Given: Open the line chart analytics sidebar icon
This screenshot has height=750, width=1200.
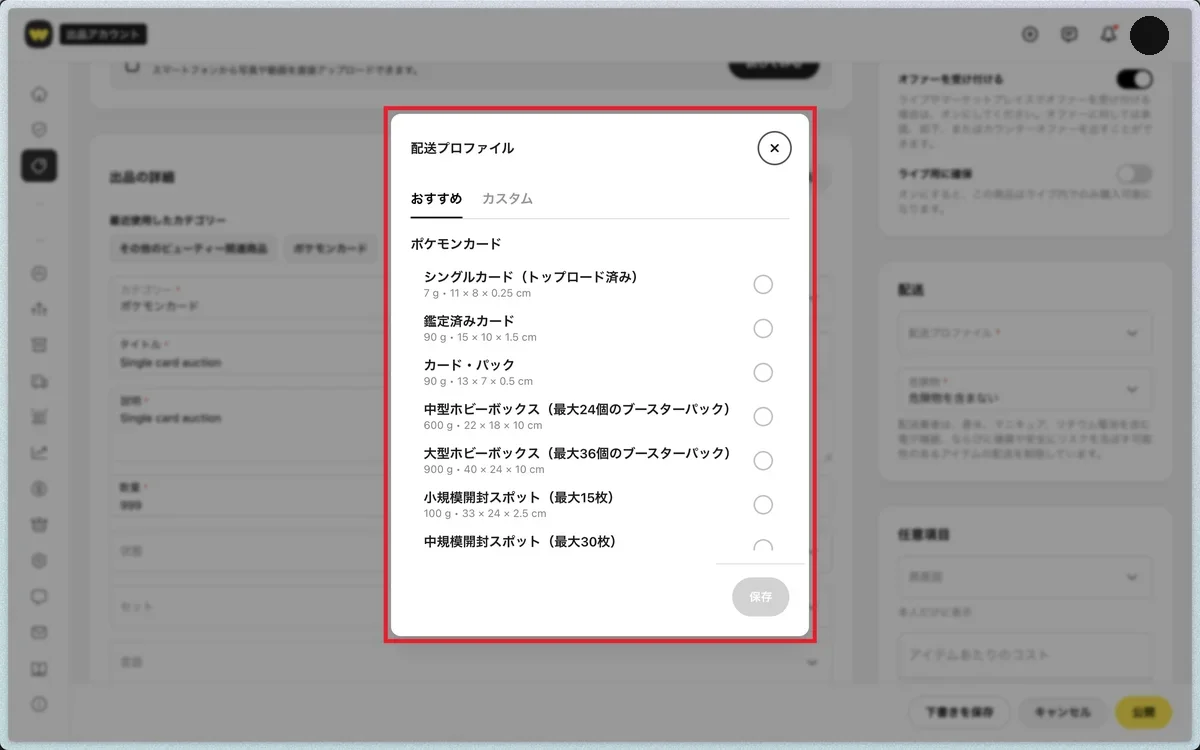Looking at the screenshot, I should [39, 453].
